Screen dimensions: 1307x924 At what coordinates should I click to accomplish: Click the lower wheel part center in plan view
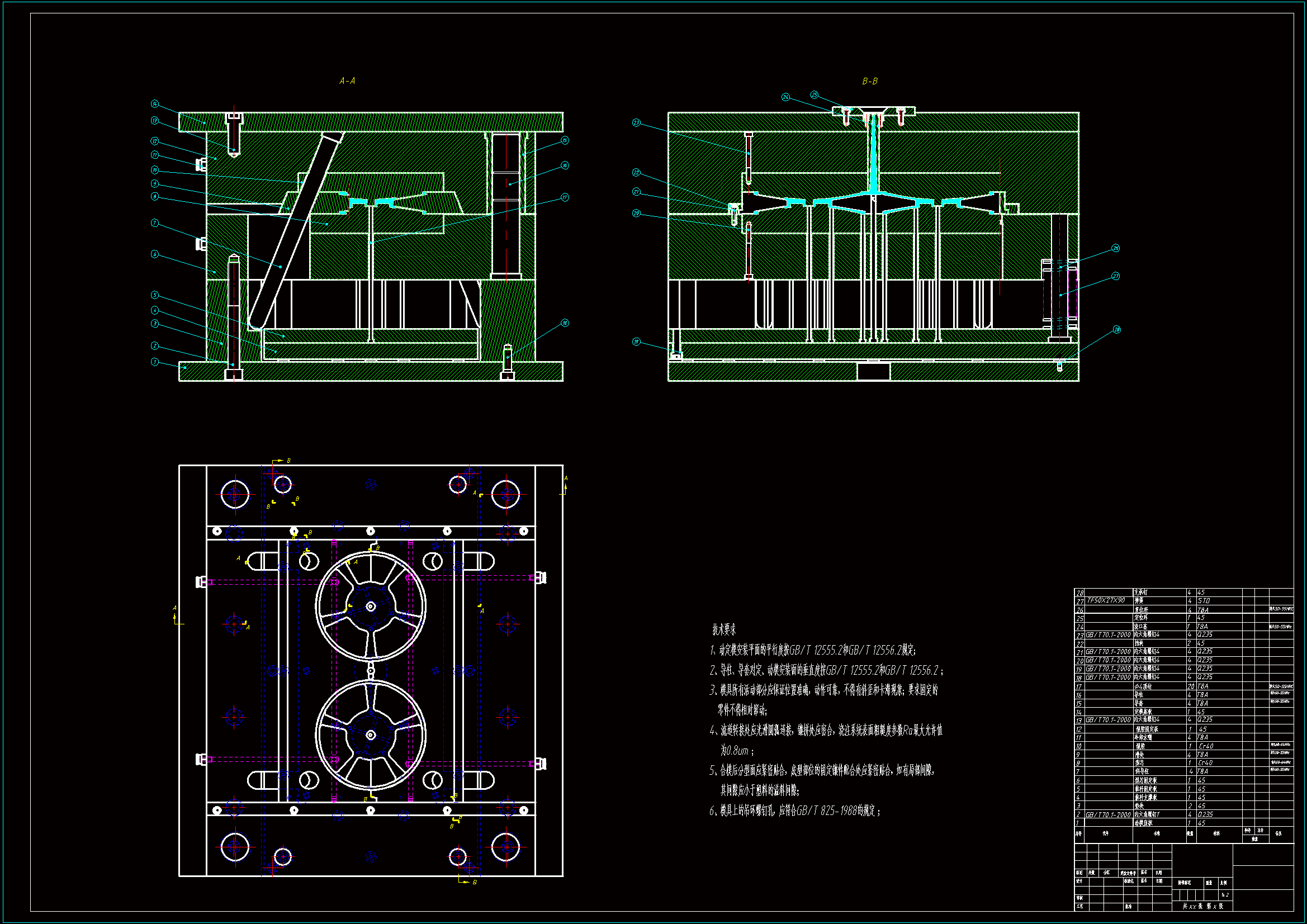[371, 735]
